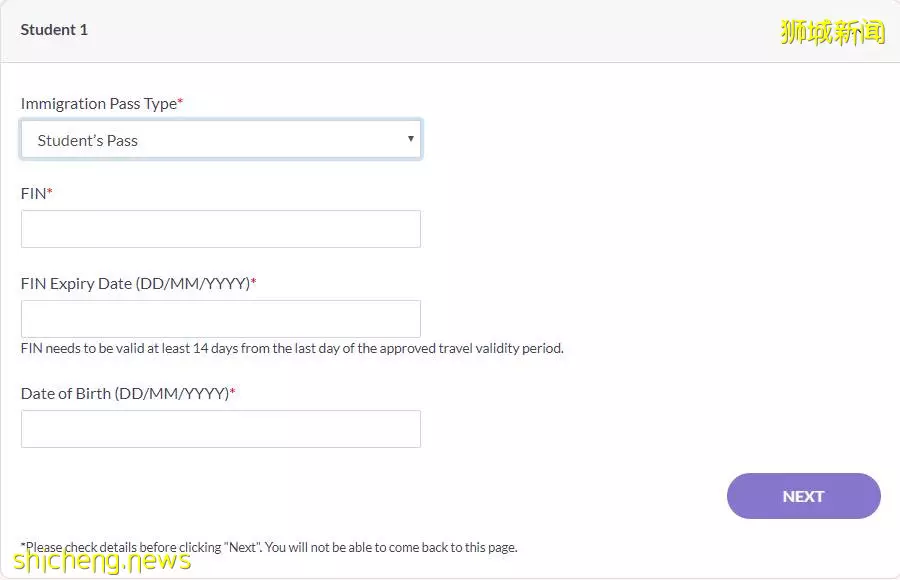Screen dimensions: 900x580
Task: Select the Date of Birth input field
Action: coord(221,429)
